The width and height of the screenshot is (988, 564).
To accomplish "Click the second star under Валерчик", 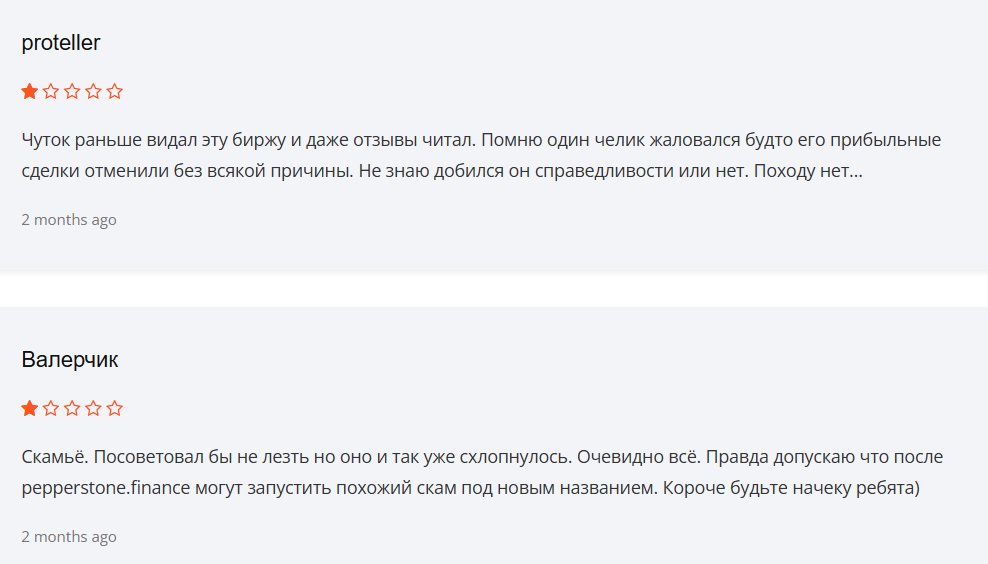I will pos(51,409).
